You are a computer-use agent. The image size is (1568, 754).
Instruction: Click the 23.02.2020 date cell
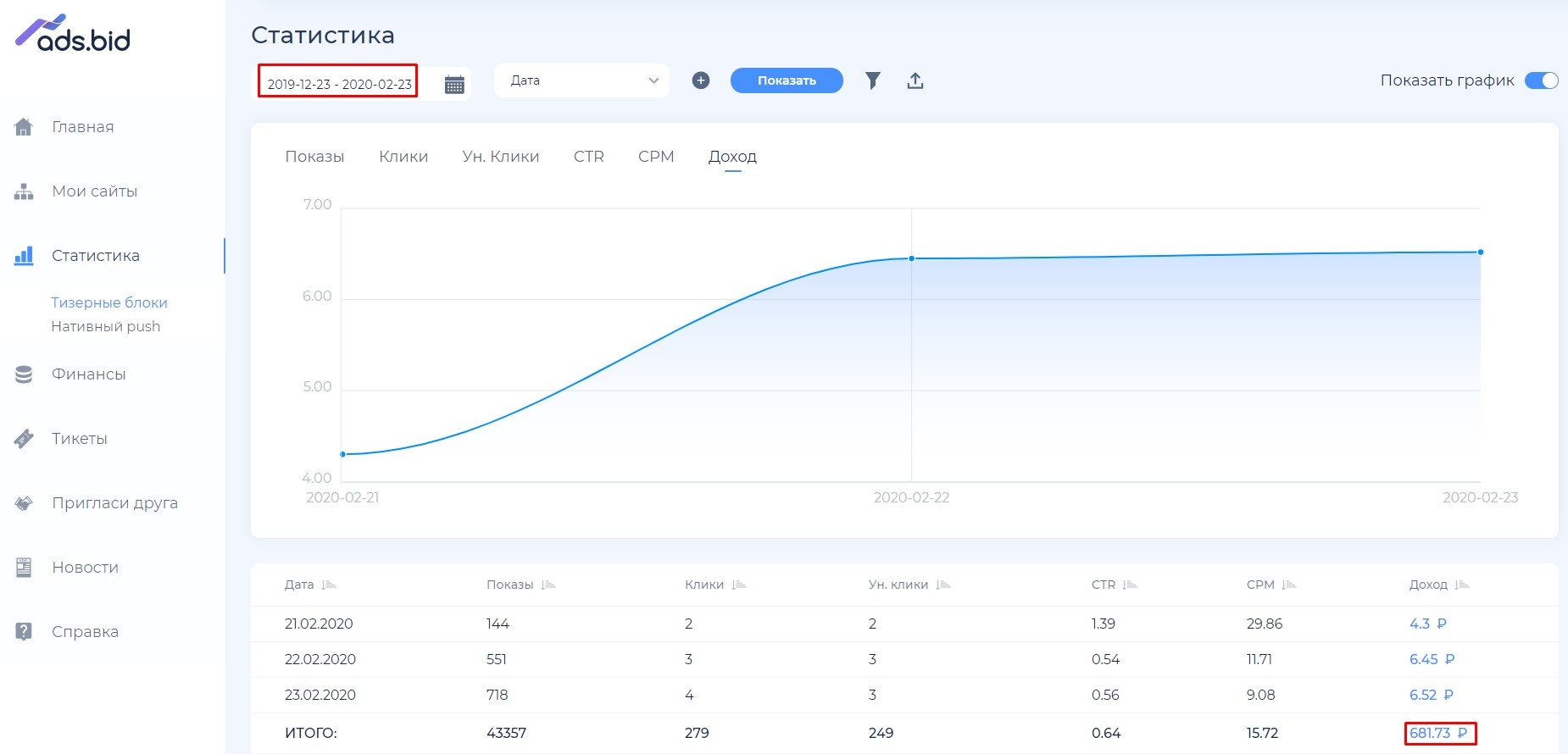tap(320, 695)
